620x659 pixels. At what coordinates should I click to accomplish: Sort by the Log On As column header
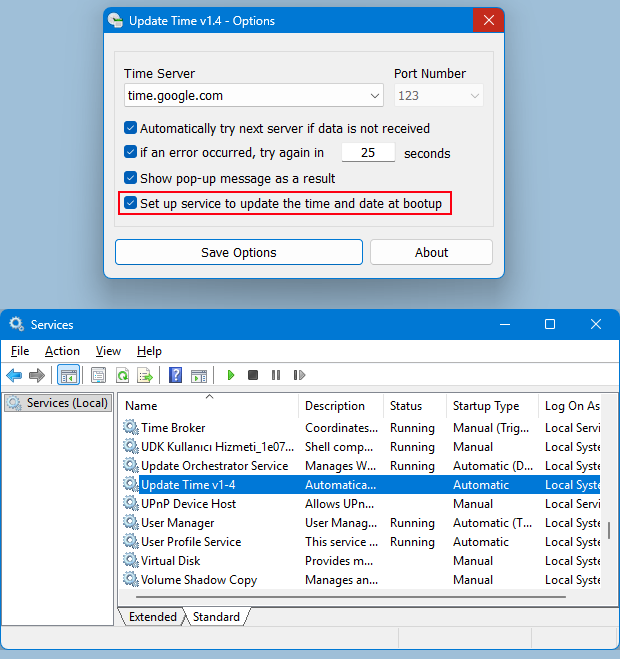572,406
